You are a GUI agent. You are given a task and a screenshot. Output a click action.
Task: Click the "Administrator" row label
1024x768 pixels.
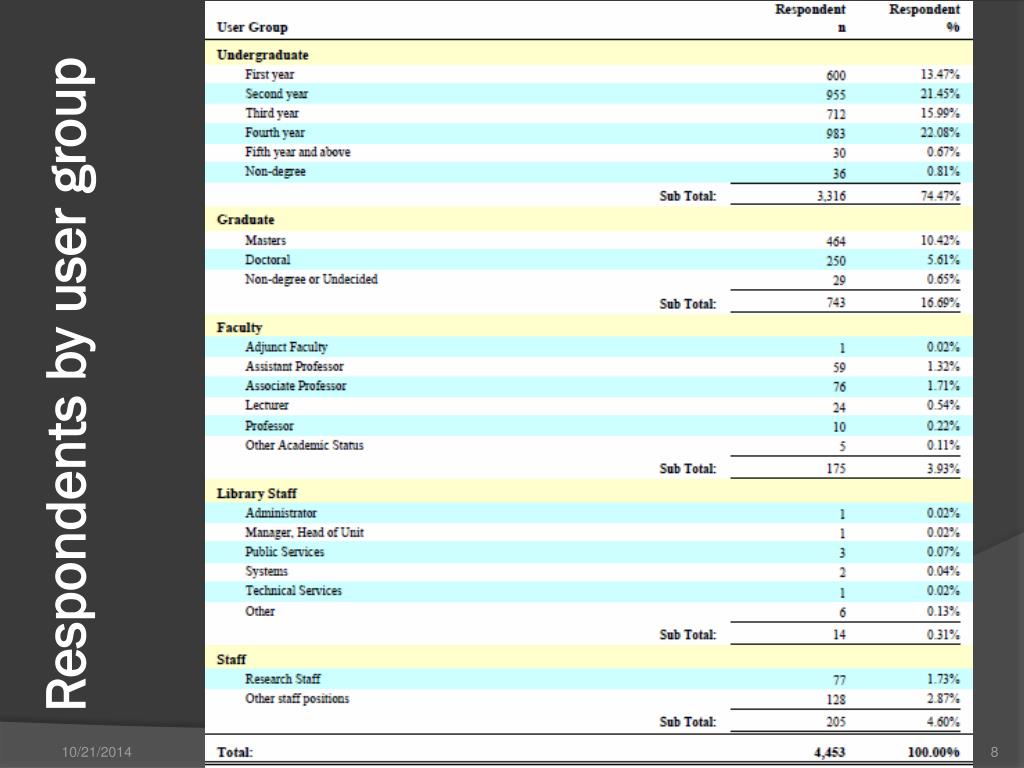(281, 513)
